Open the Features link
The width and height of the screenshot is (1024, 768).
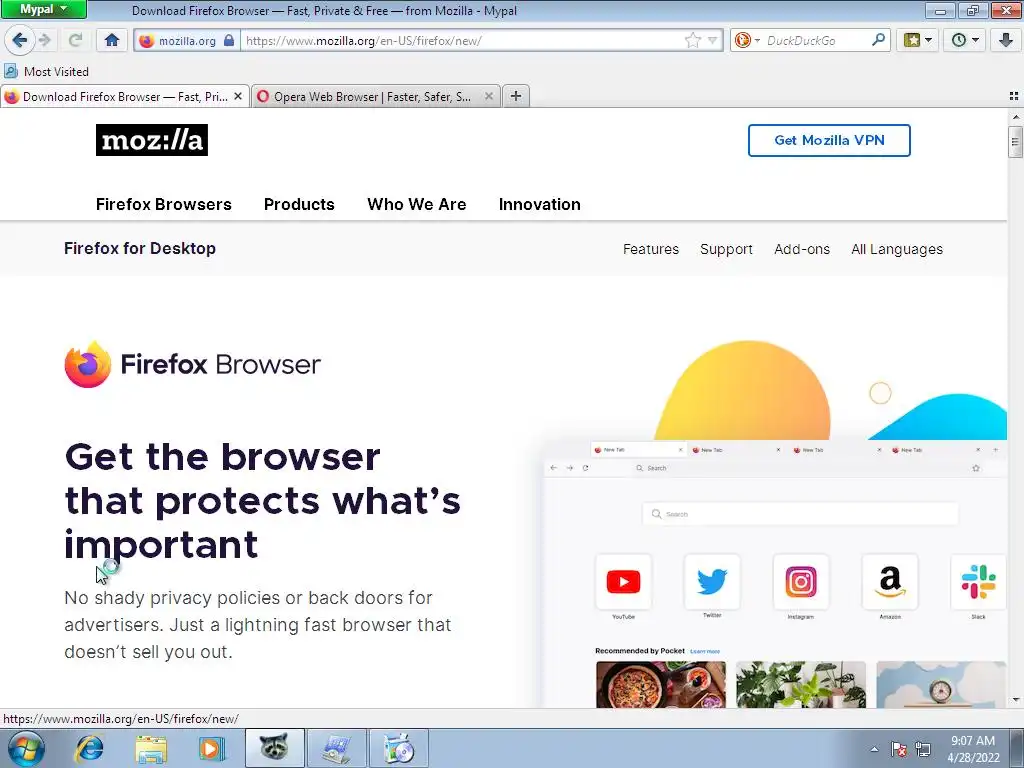[650, 249]
